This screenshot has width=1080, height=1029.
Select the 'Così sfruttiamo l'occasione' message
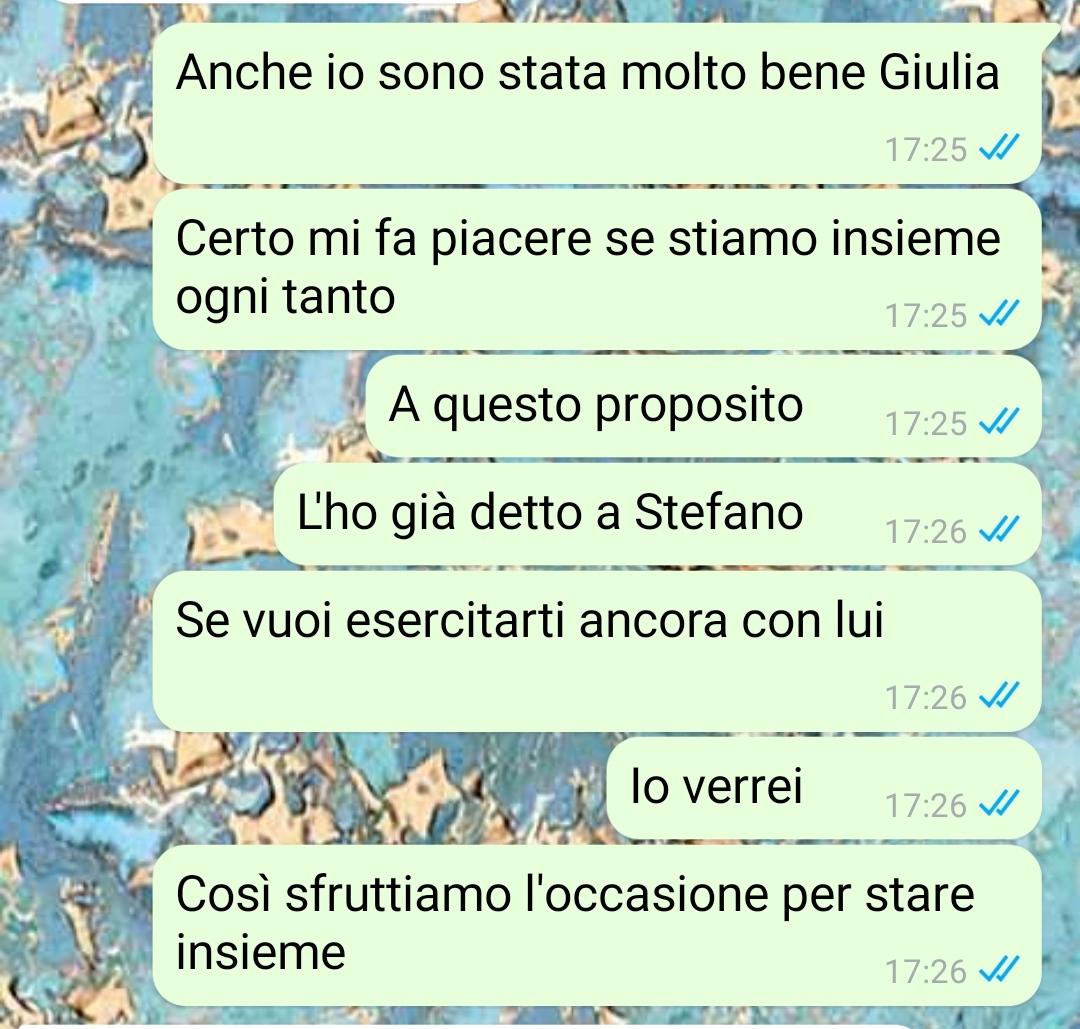click(596, 926)
